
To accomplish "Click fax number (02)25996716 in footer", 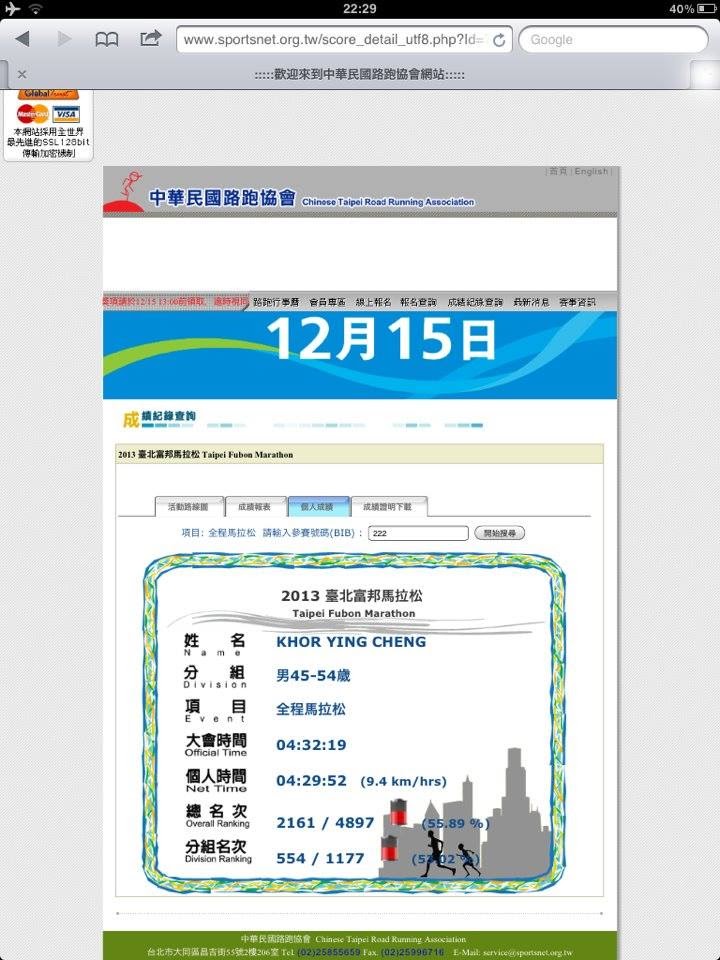I will [x=412, y=952].
